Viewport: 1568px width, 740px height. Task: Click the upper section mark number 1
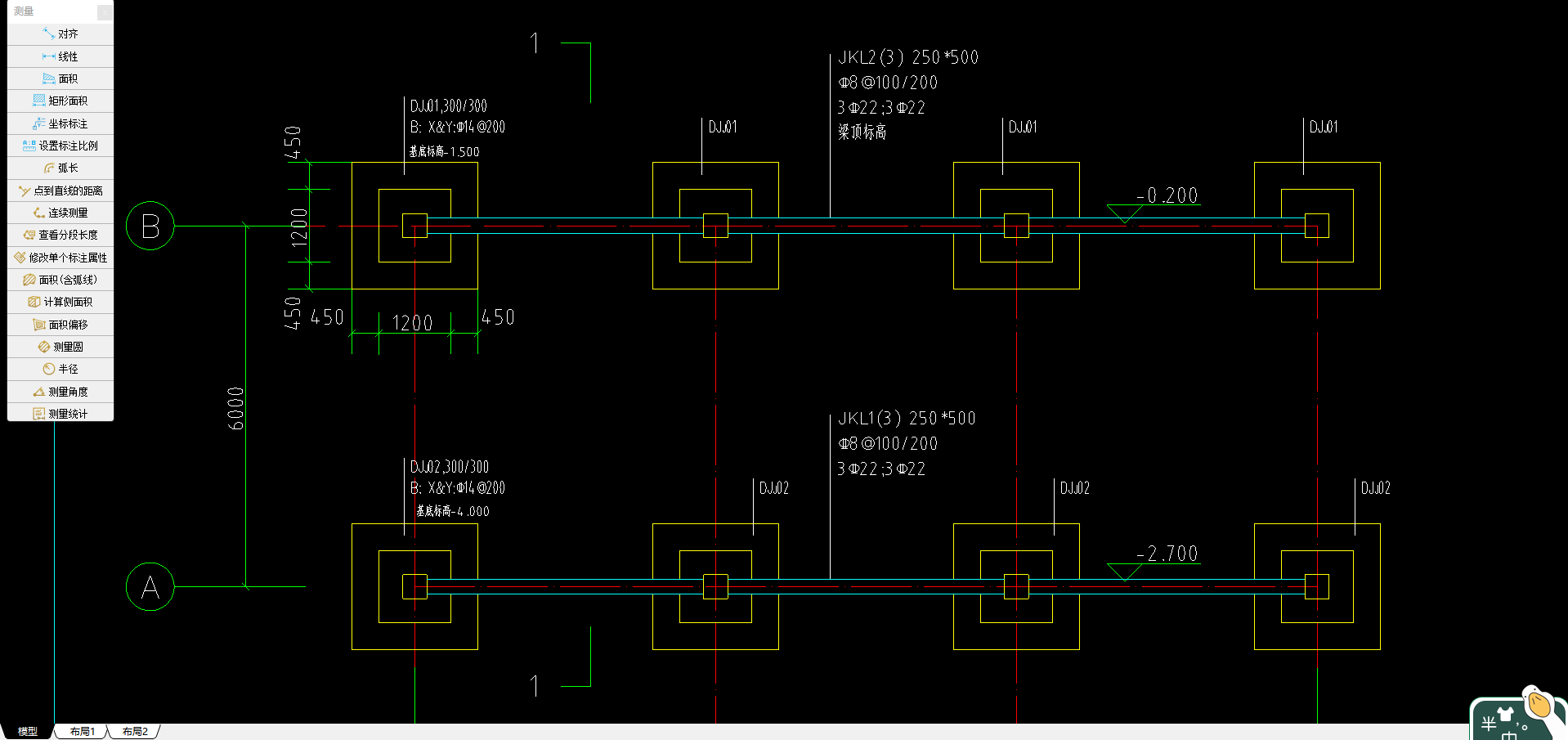pyautogui.click(x=535, y=43)
